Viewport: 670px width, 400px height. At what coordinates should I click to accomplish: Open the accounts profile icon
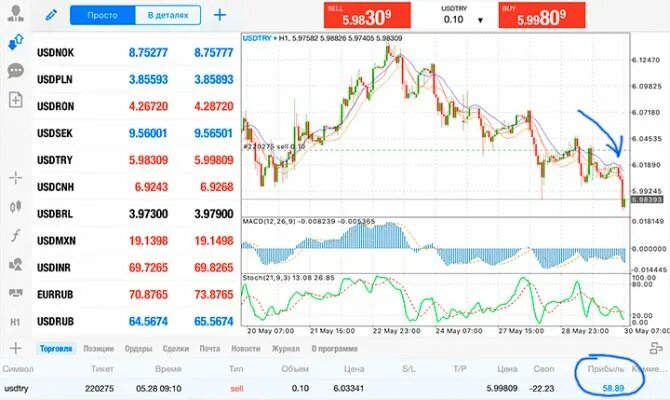click(15, 13)
